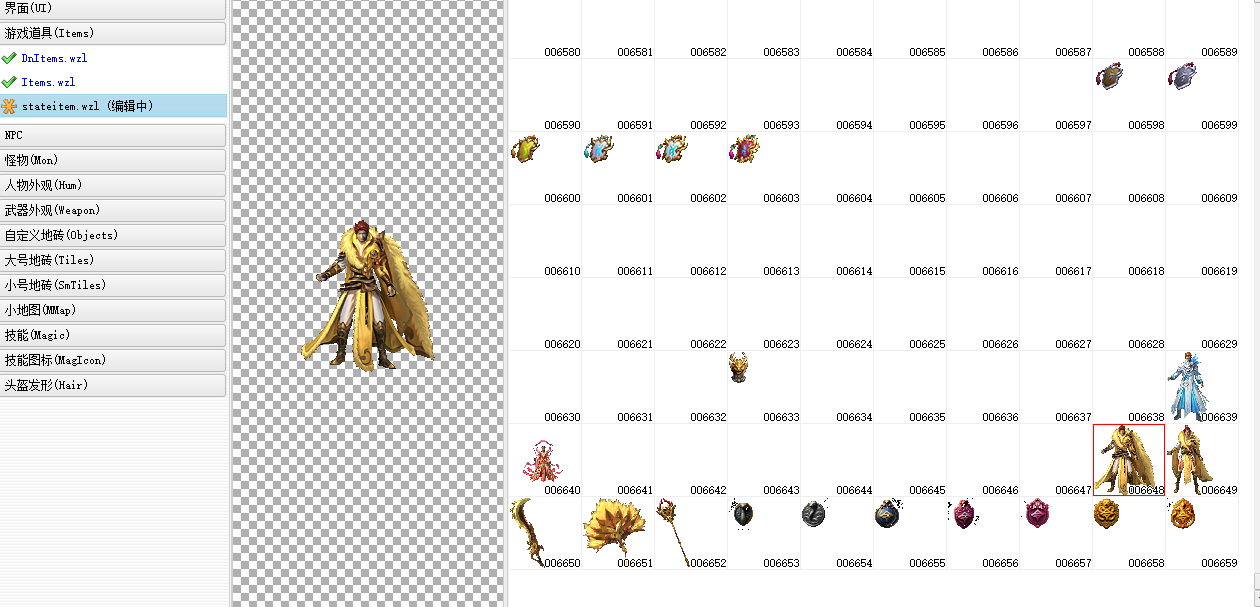This screenshot has height=607, width=1260.
Task: Open the 界面(UI) category
Action: 113,8
